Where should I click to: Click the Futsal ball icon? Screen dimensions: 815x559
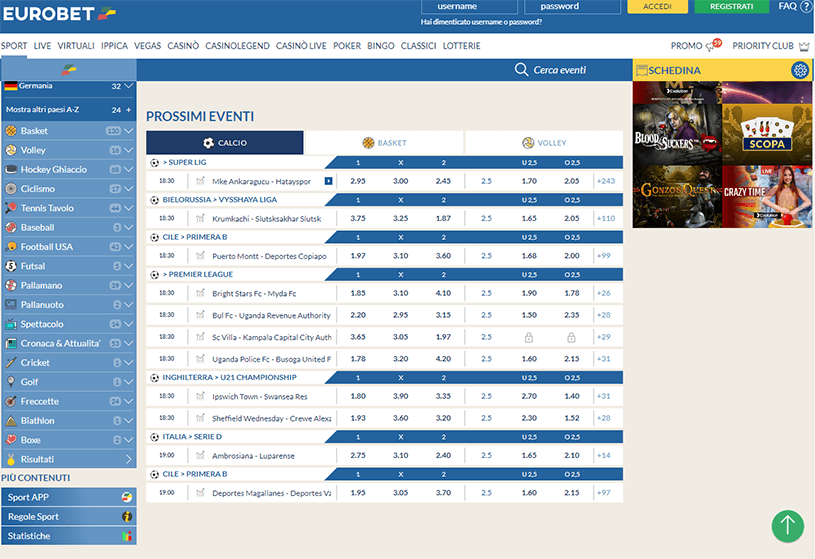click(11, 266)
